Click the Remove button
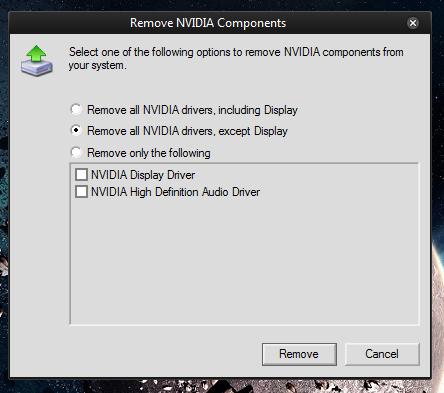 pyautogui.click(x=299, y=354)
